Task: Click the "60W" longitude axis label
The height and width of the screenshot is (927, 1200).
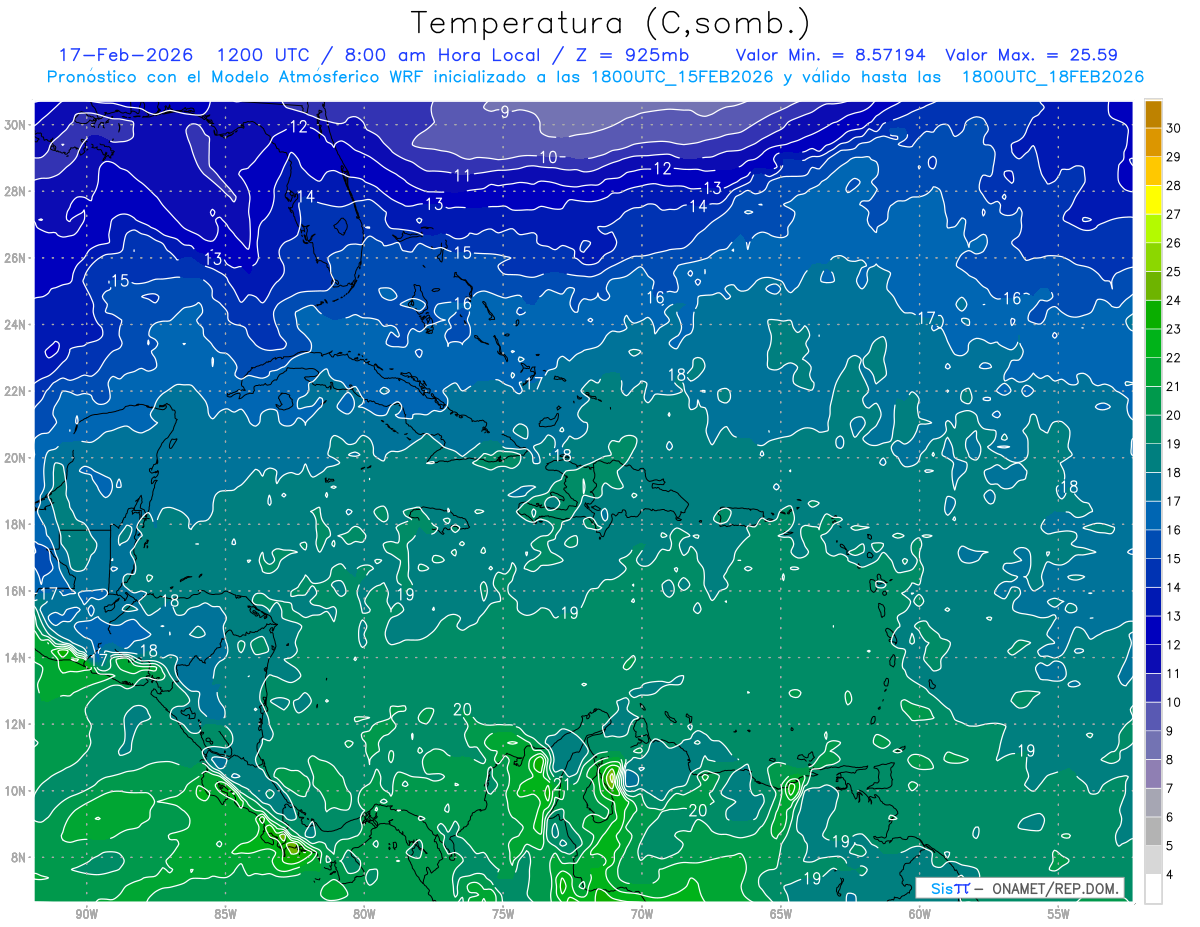Action: [x=920, y=914]
